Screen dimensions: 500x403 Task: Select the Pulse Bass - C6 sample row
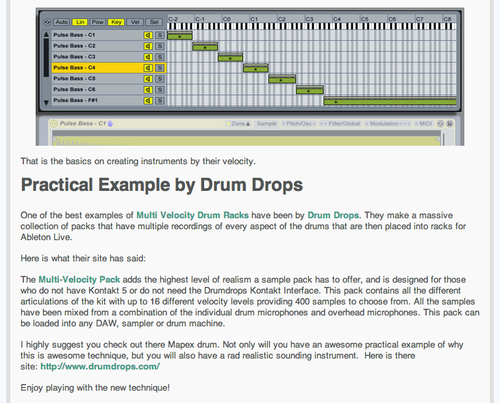(x=109, y=90)
